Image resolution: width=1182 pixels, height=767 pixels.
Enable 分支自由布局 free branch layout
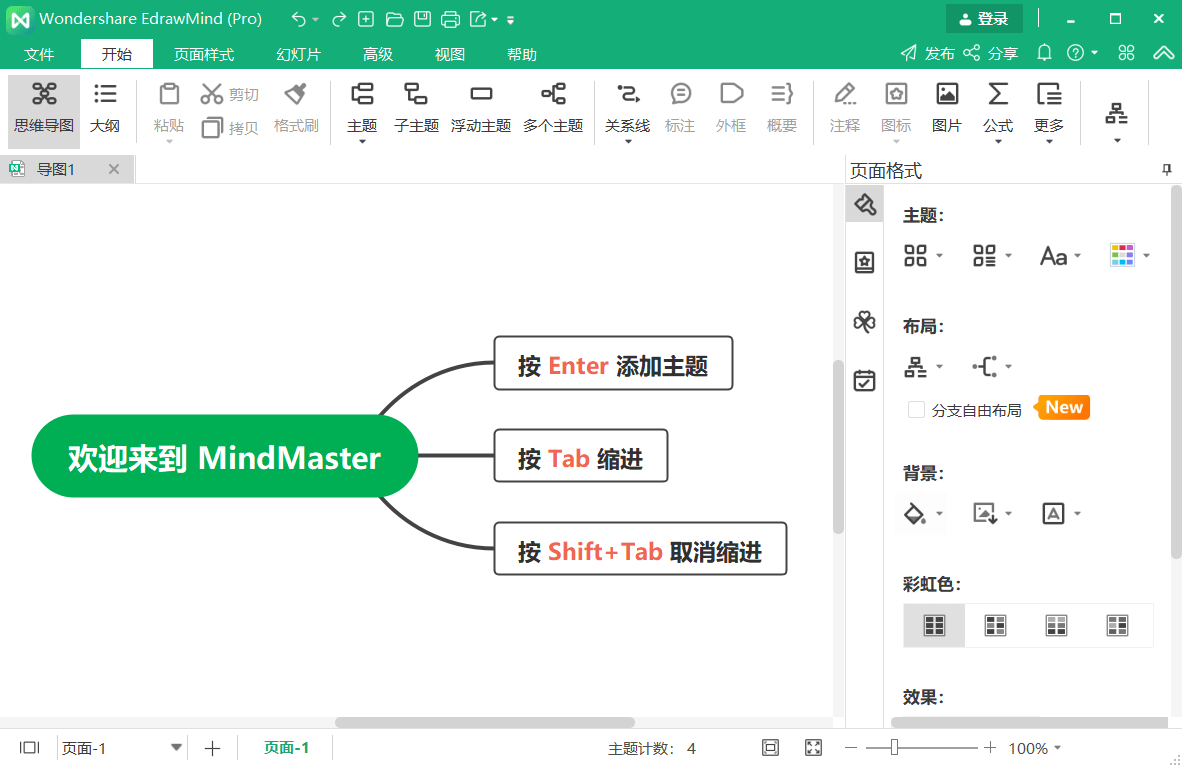coord(916,409)
